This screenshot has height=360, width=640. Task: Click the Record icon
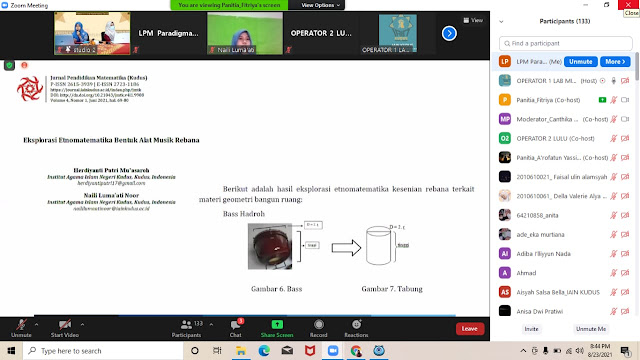[x=319, y=324]
